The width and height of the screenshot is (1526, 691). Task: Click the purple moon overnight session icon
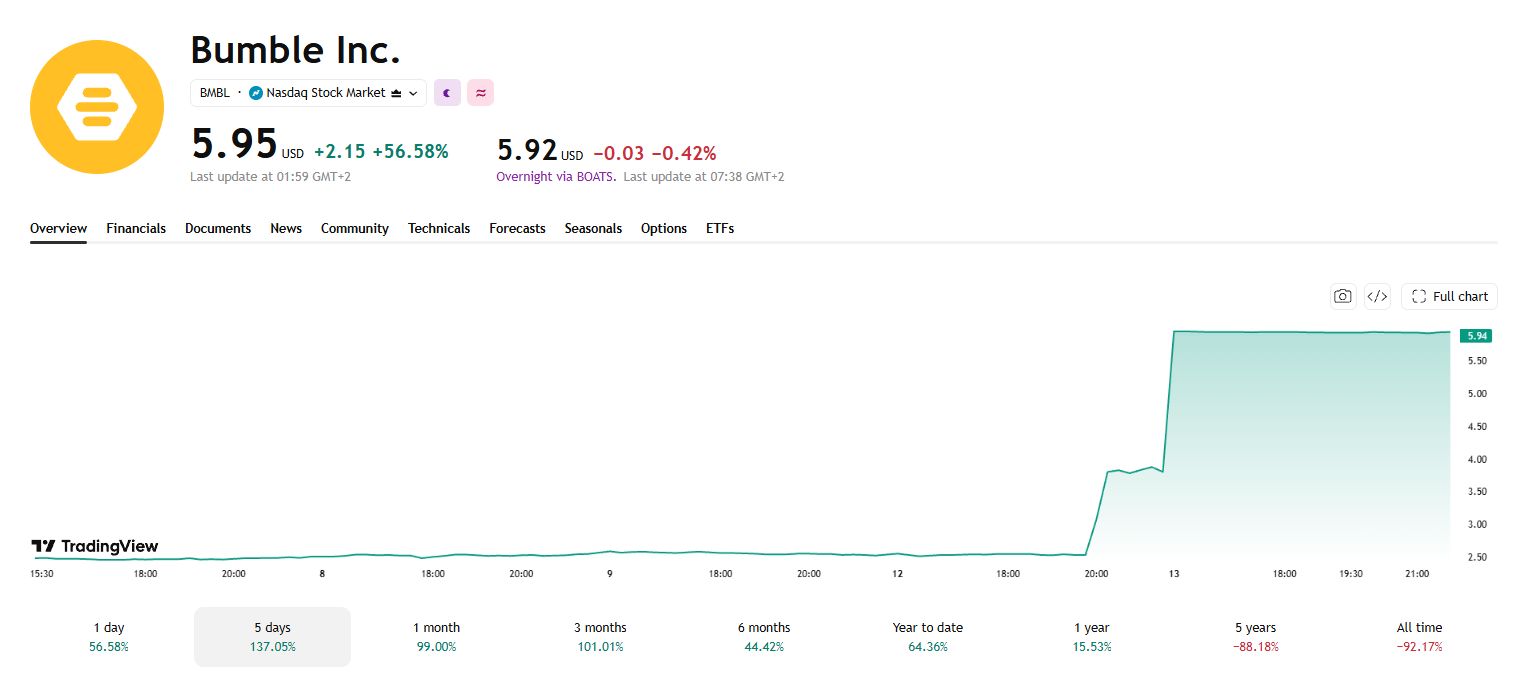[x=447, y=93]
